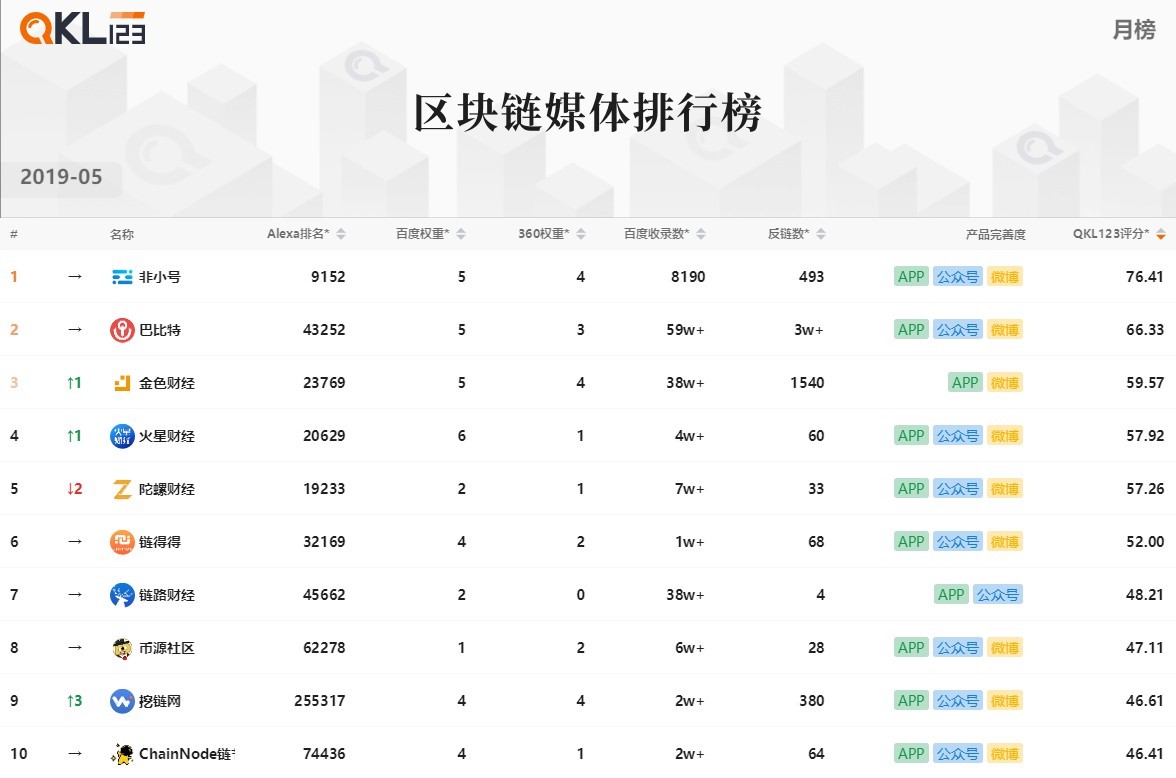The height and width of the screenshot is (778, 1176).
Task: Click the 链得得 logo icon
Action: (122, 542)
